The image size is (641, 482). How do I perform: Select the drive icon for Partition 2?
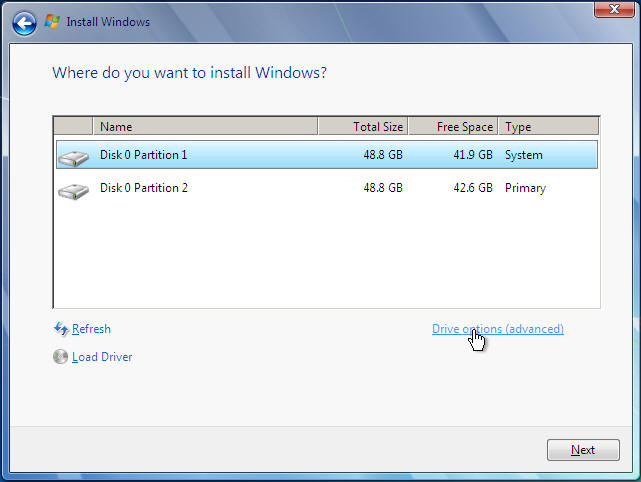[x=72, y=188]
